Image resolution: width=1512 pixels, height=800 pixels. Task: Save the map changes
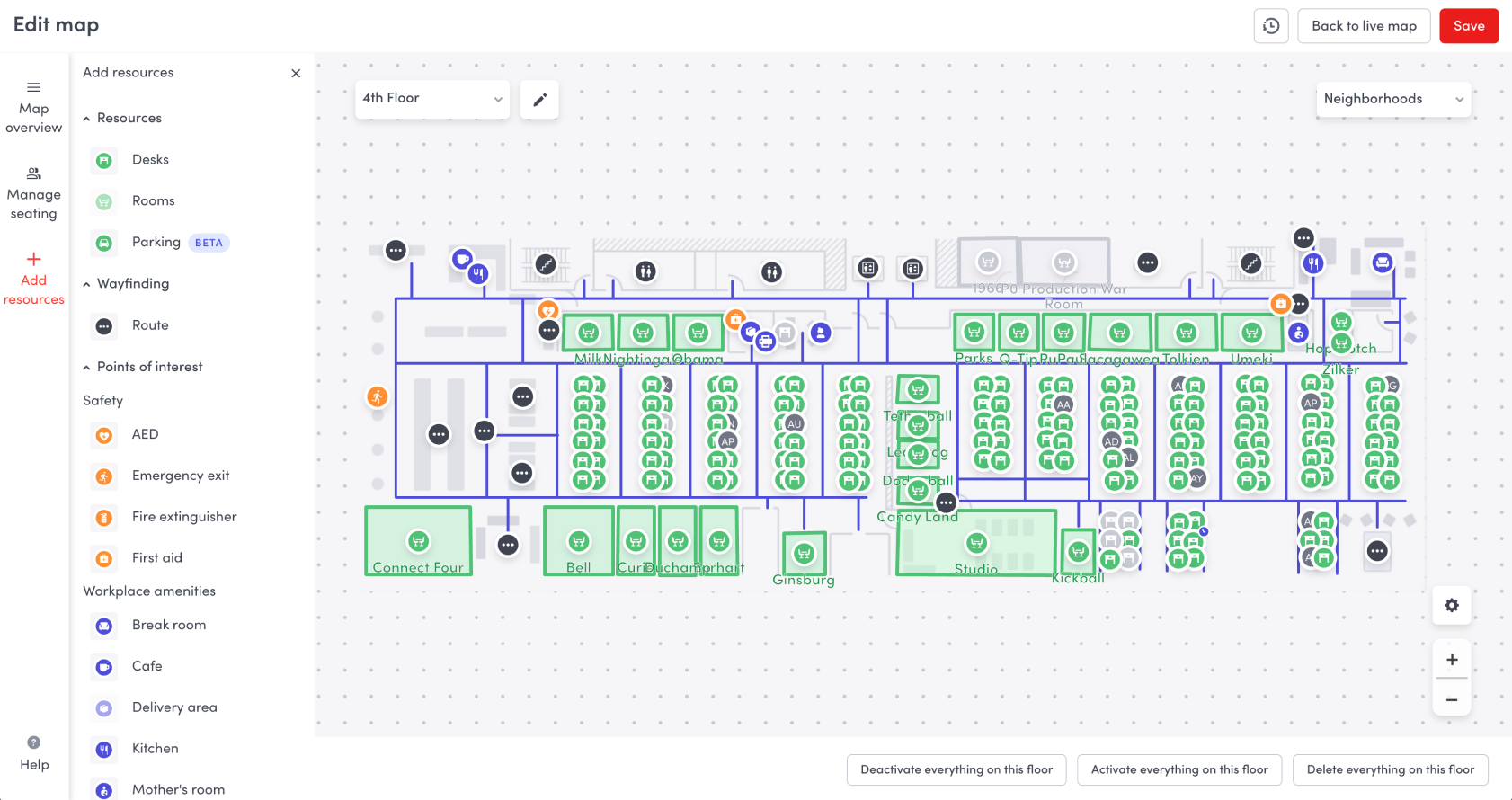[1468, 26]
